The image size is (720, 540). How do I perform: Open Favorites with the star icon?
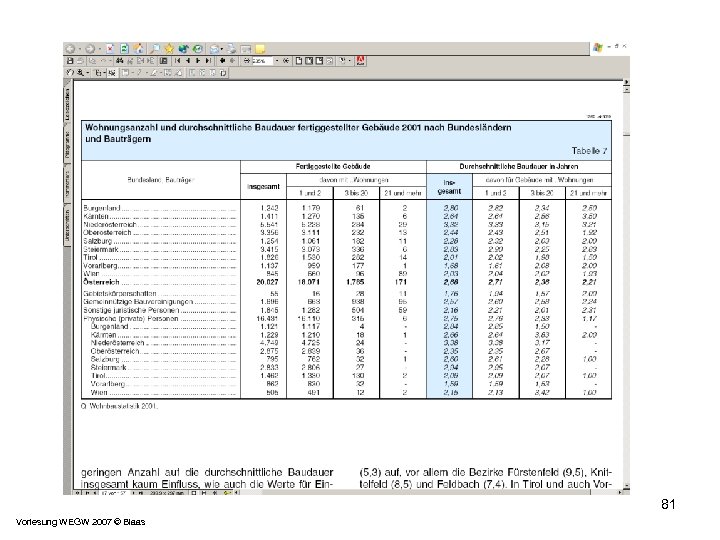(169, 49)
